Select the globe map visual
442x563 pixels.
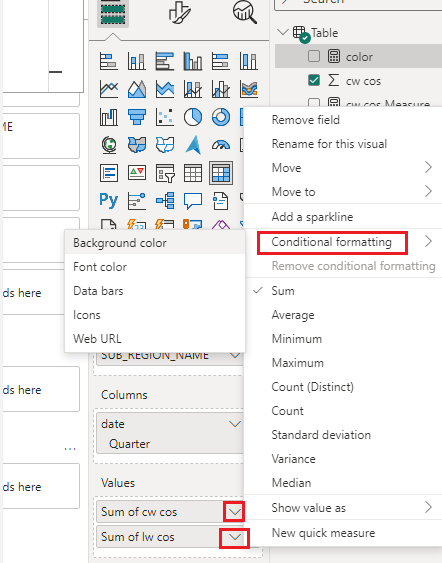(x=109, y=145)
